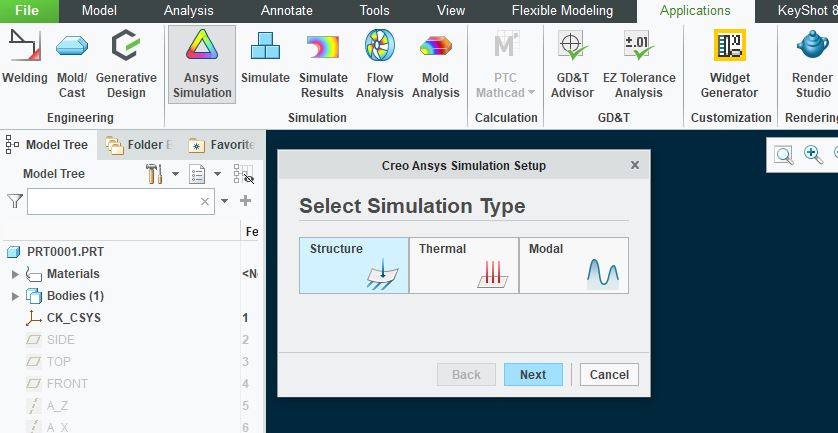Select the Applications ribbon tab
Image resolution: width=838 pixels, height=433 pixels.
point(695,11)
